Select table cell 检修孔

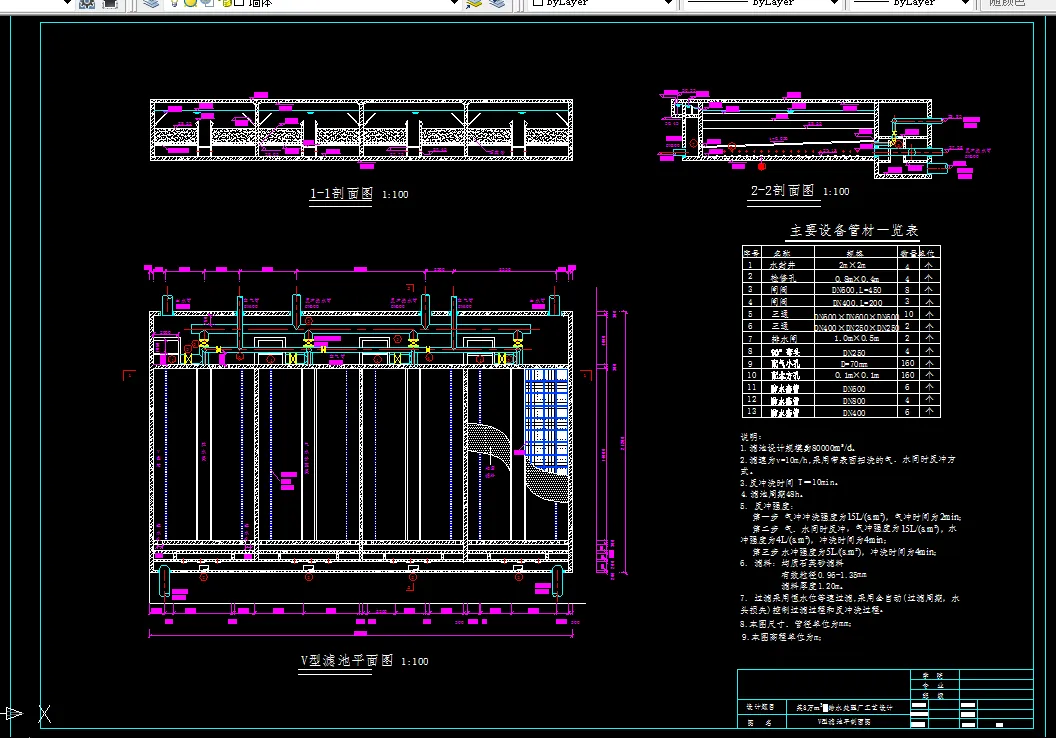pos(783,277)
